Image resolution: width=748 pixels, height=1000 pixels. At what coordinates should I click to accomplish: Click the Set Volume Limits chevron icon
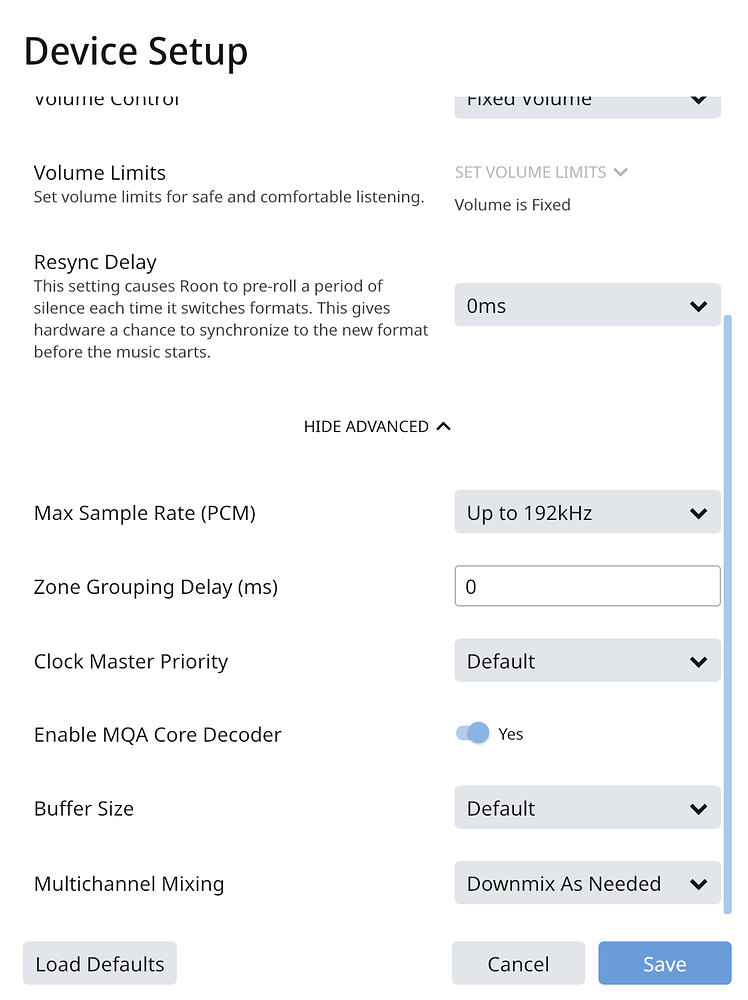621,172
